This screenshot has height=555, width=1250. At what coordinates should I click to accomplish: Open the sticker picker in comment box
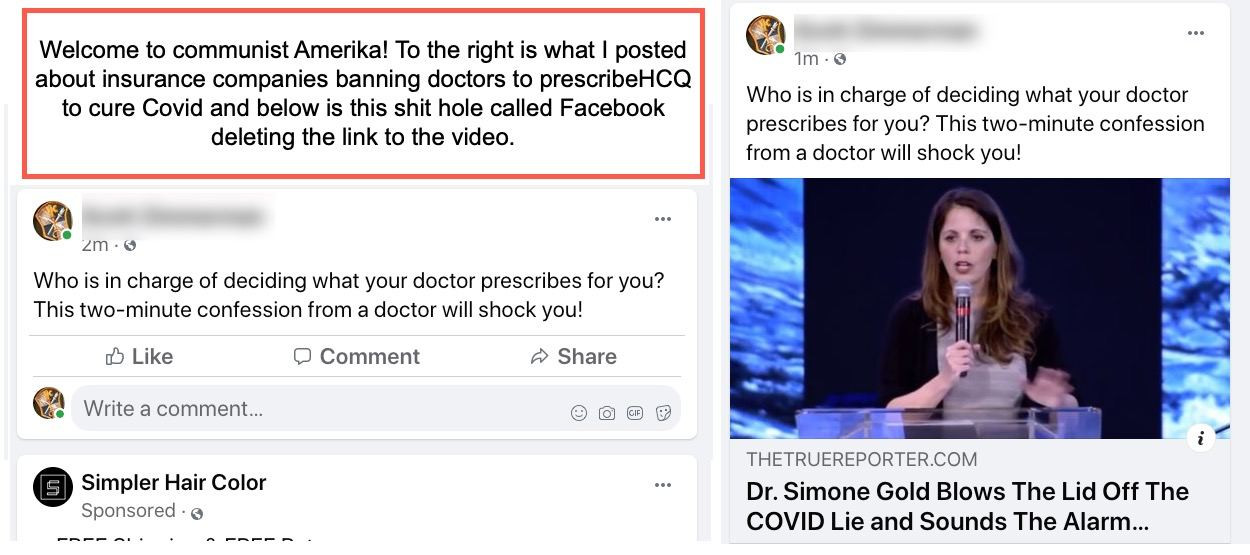662,412
